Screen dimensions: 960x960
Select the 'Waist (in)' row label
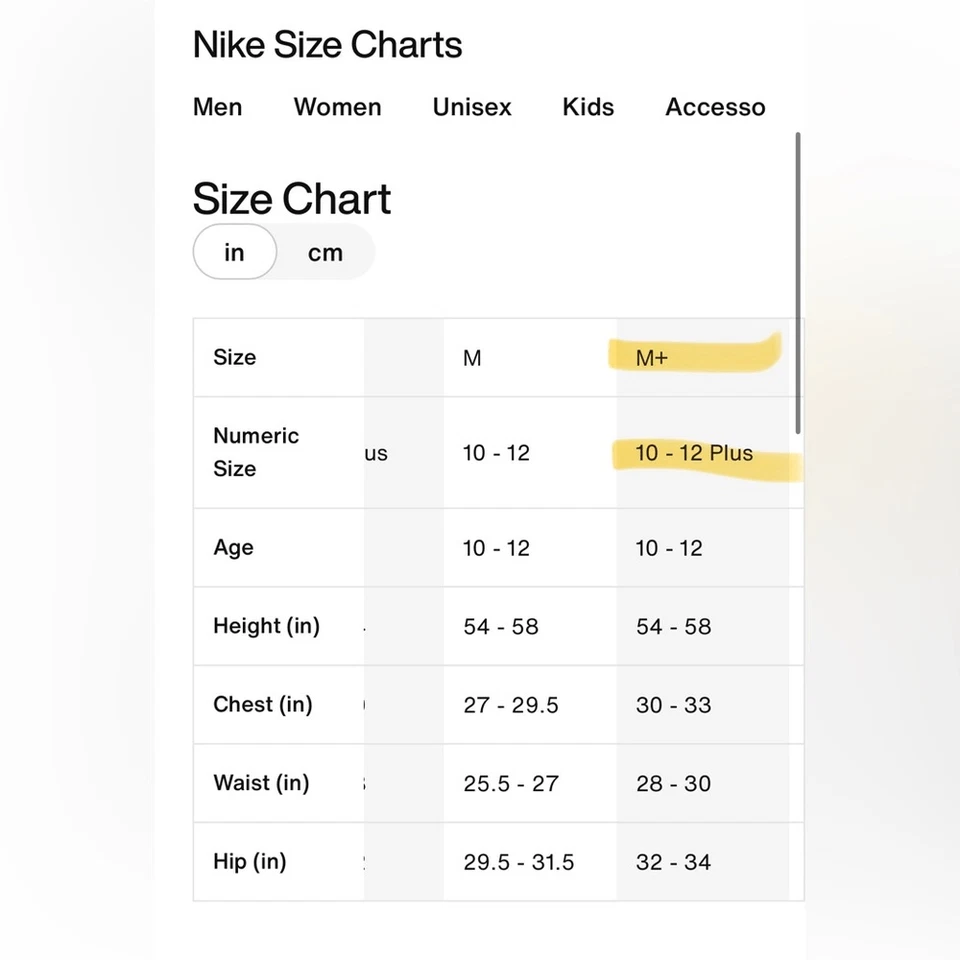(x=261, y=783)
